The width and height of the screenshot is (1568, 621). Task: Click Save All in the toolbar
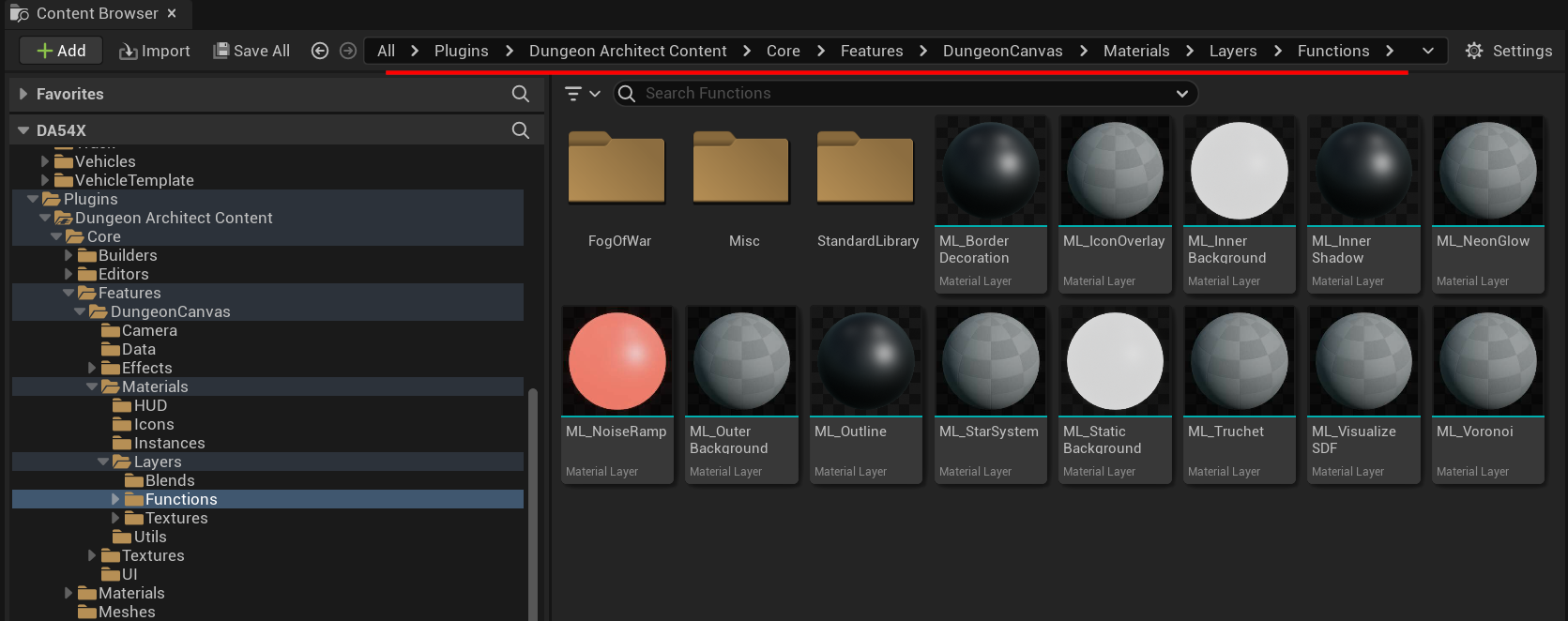click(x=251, y=51)
